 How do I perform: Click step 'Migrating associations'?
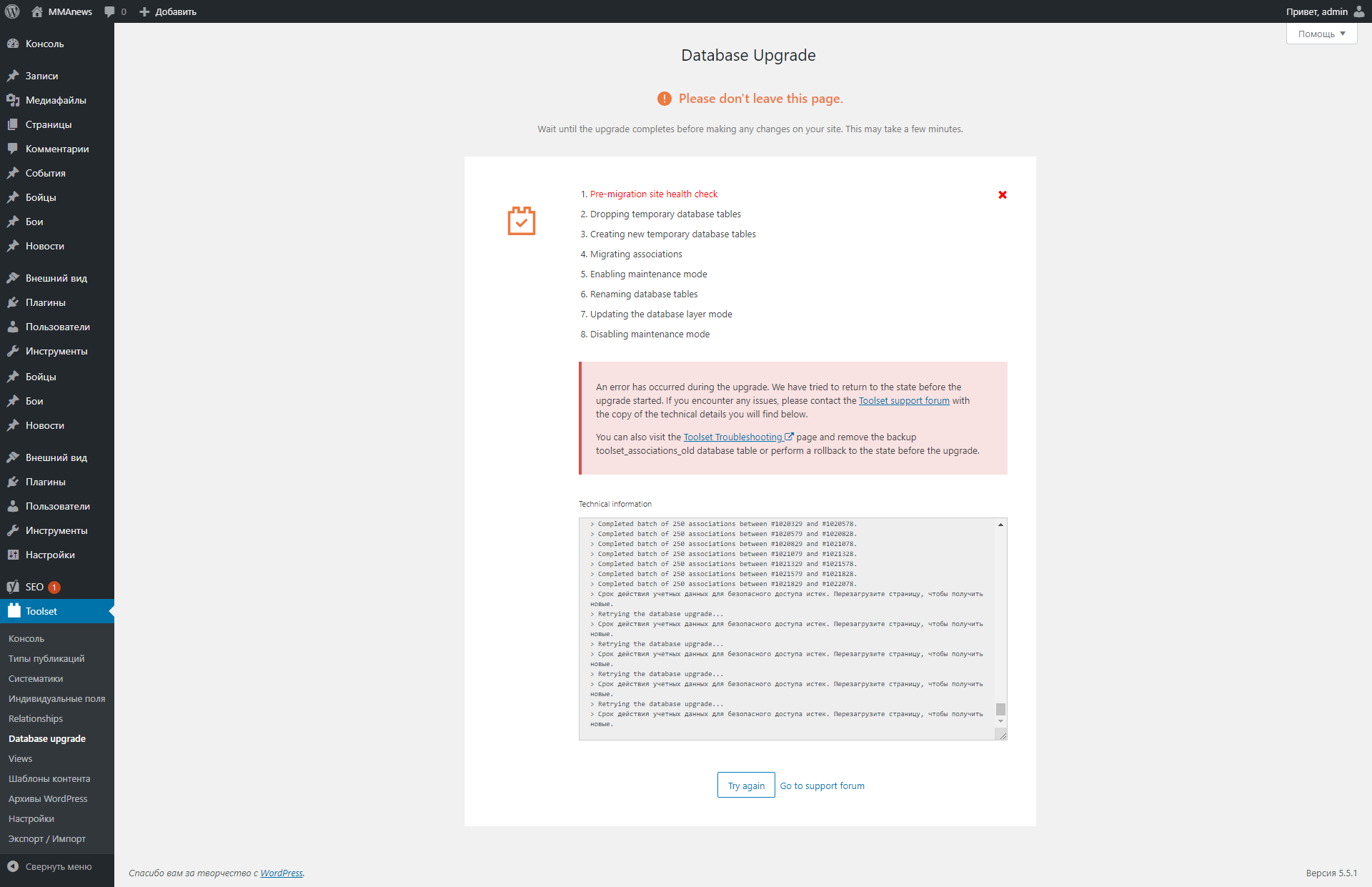coord(636,254)
